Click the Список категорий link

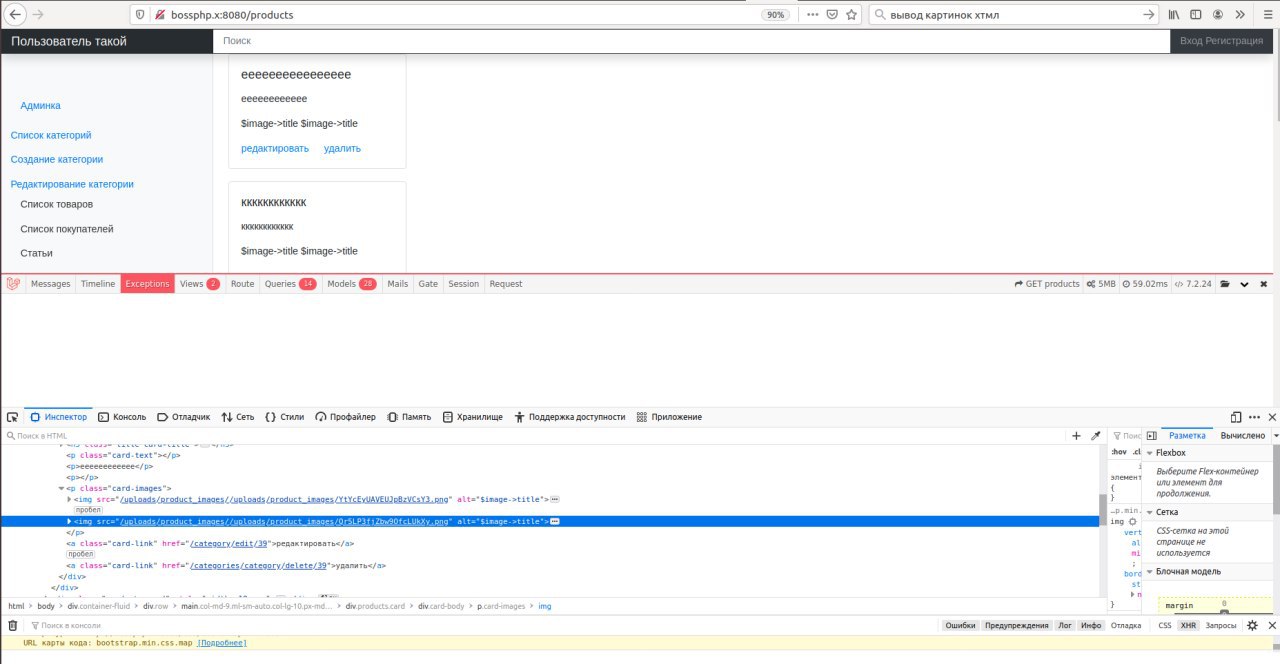pyautogui.click(x=51, y=135)
